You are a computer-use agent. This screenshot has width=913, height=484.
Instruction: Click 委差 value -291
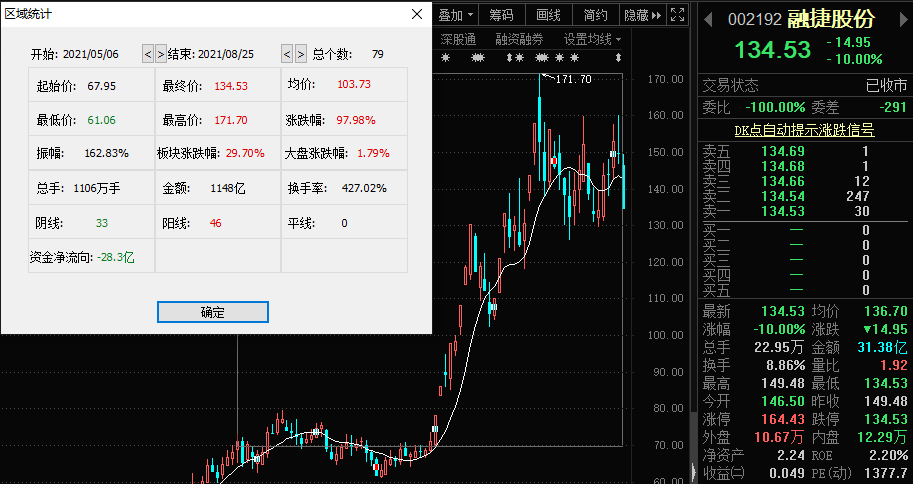(x=893, y=107)
